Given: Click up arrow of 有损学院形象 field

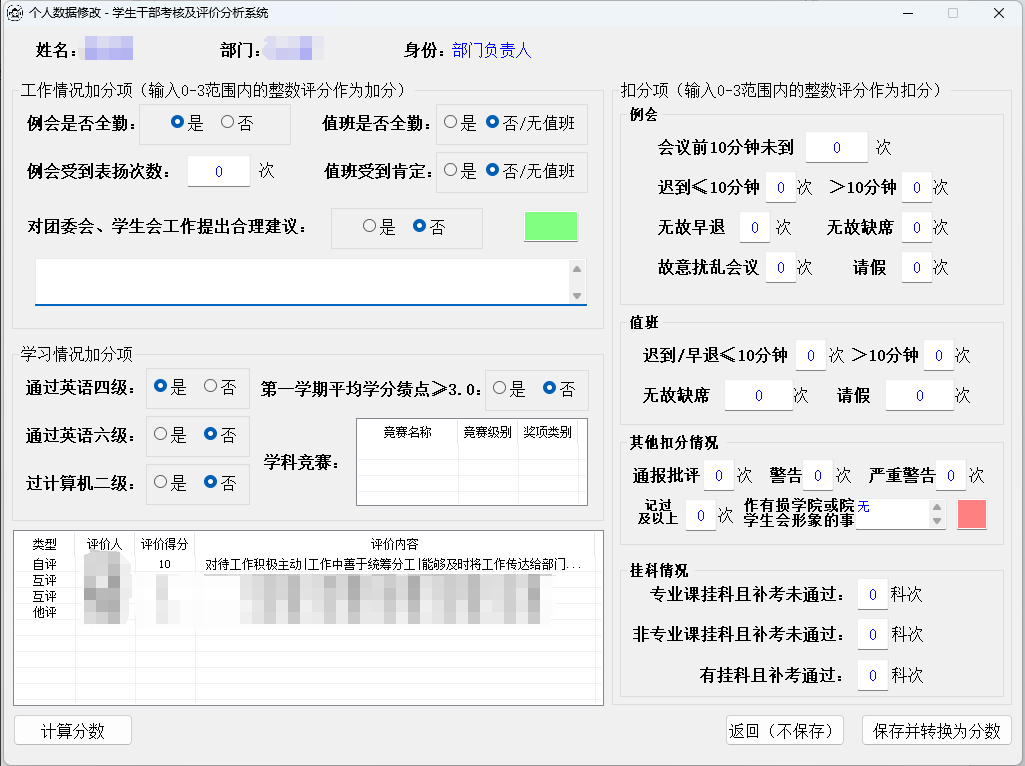Looking at the screenshot, I should (937, 508).
